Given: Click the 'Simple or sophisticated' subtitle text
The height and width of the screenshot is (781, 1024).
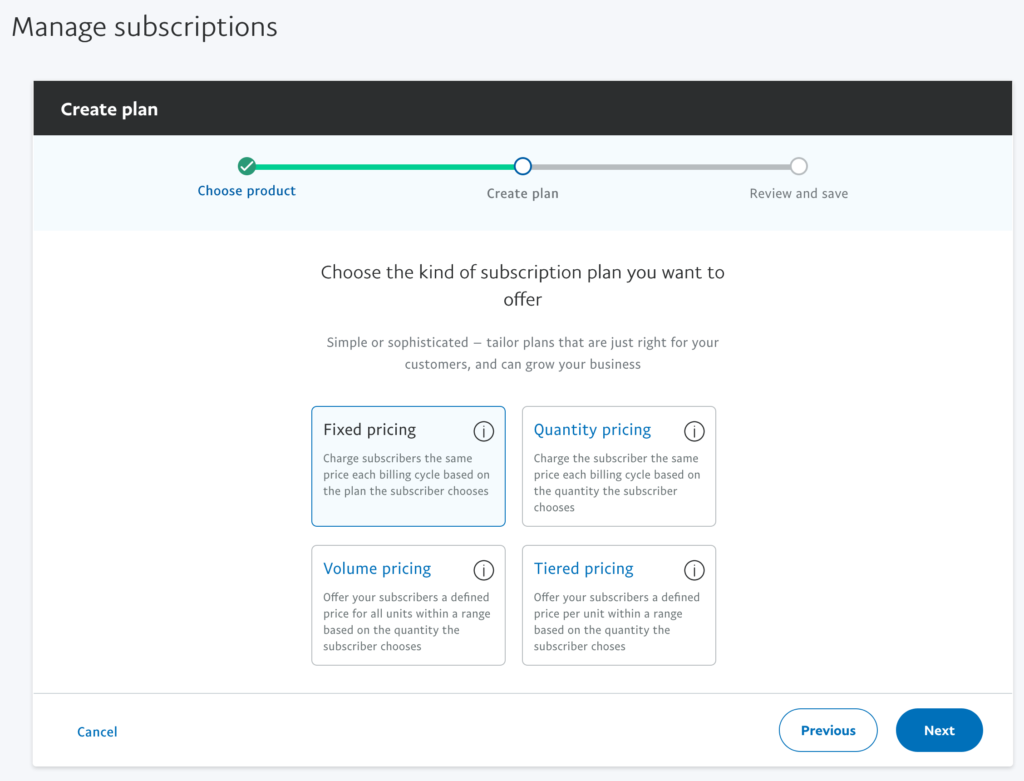Looking at the screenshot, I should (x=522, y=353).
